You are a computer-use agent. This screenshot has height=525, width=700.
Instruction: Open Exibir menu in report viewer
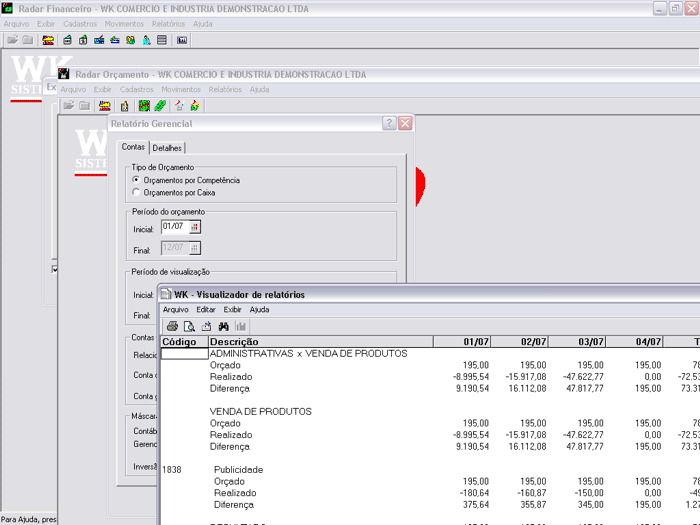[232, 310]
